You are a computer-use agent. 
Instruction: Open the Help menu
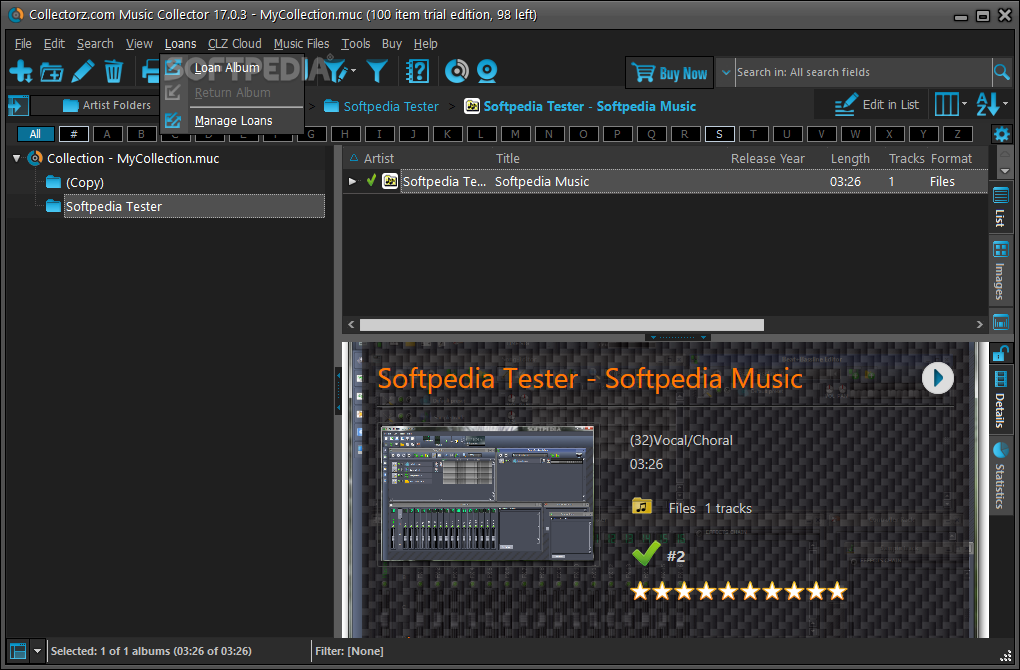click(425, 44)
